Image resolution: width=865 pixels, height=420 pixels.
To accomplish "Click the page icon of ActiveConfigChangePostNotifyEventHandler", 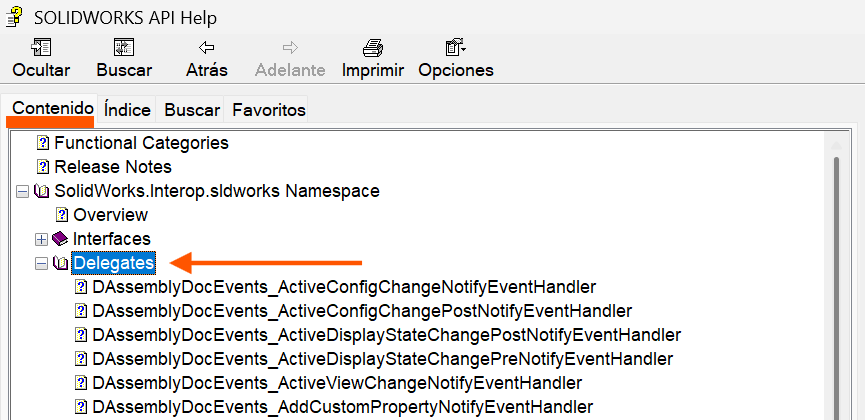I will click(81, 311).
